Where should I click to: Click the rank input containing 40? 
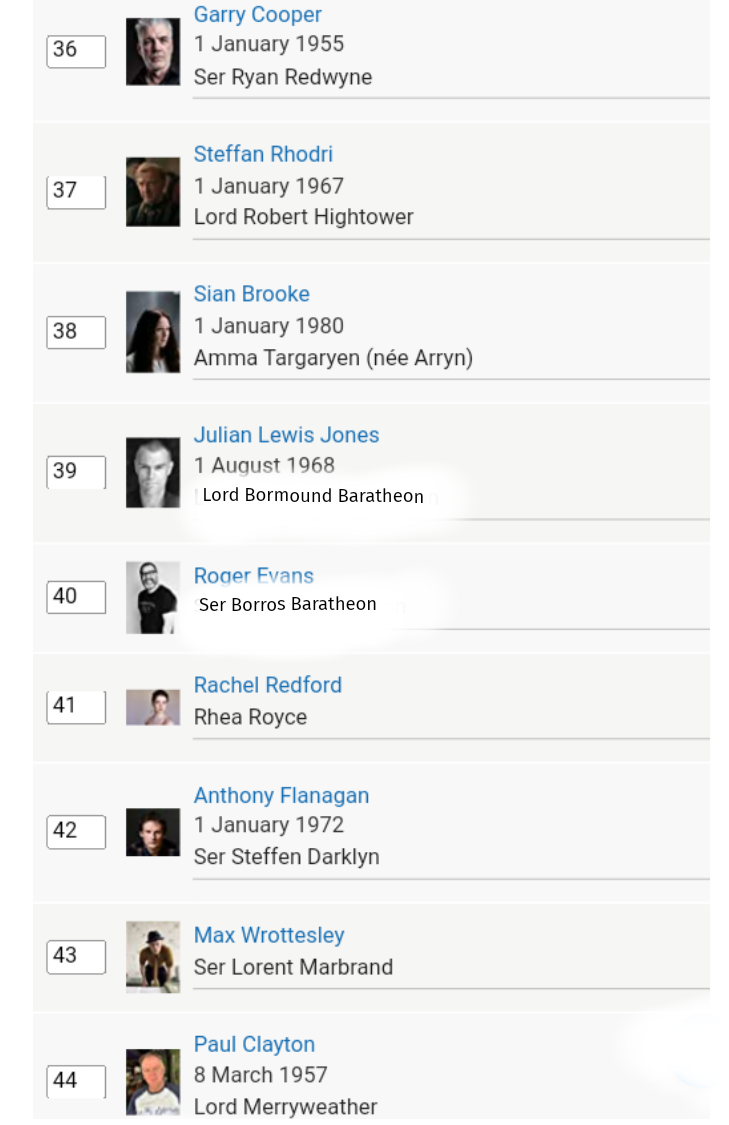(x=76, y=597)
